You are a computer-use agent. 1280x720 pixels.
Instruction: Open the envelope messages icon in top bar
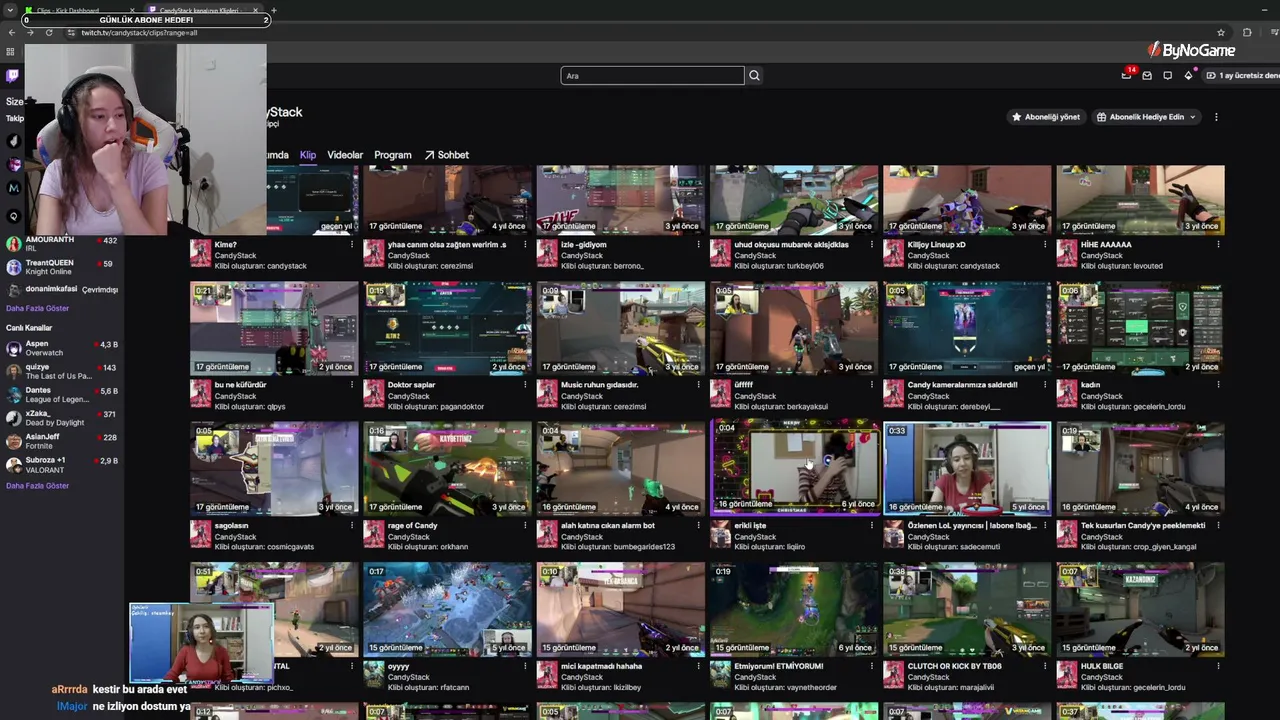[x=1147, y=76]
